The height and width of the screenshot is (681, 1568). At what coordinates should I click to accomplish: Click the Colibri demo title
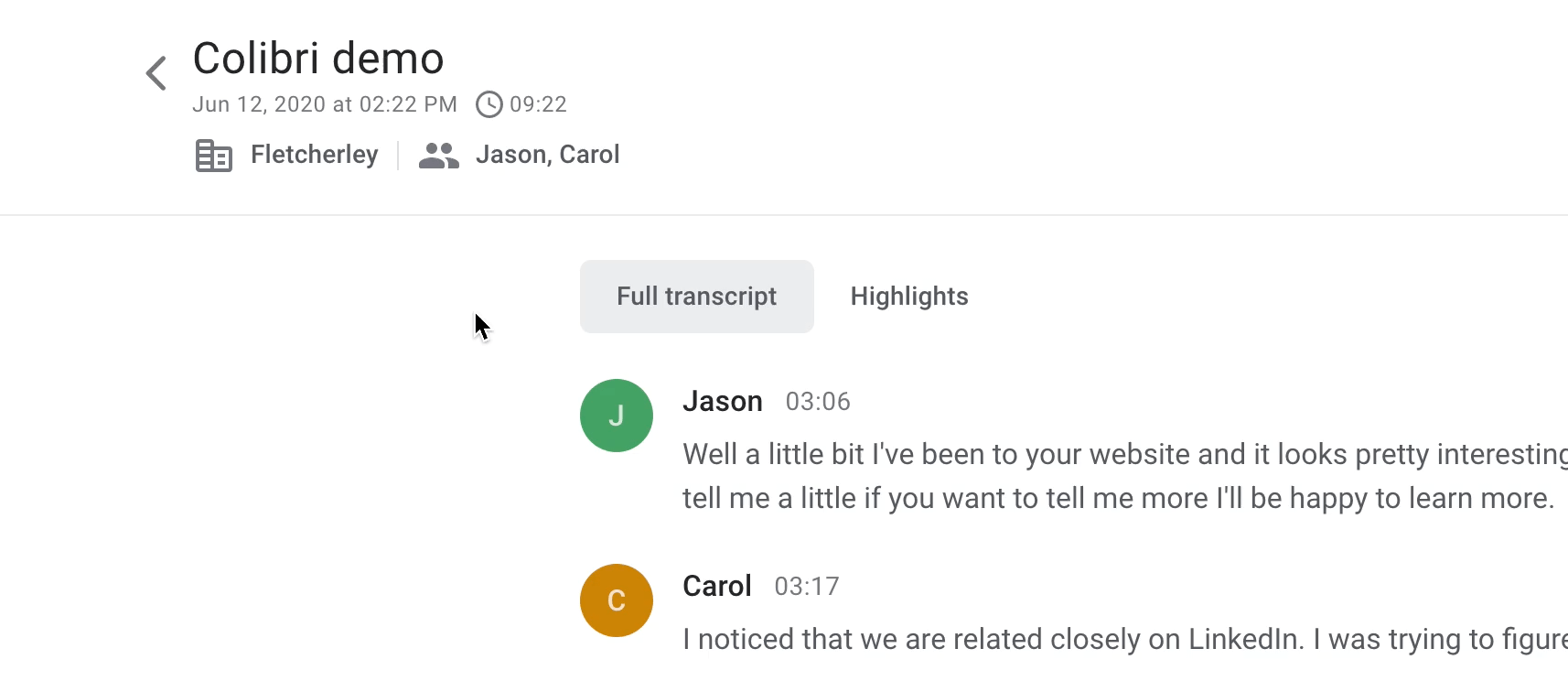pyautogui.click(x=318, y=59)
